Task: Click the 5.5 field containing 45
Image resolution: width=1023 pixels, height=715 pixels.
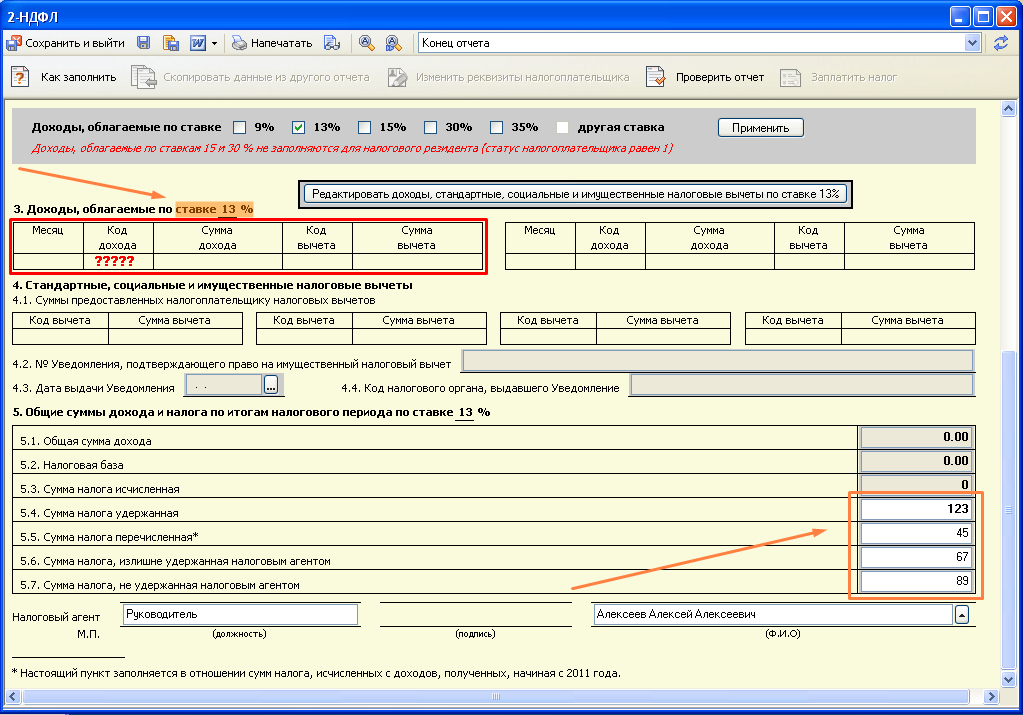Action: point(917,533)
